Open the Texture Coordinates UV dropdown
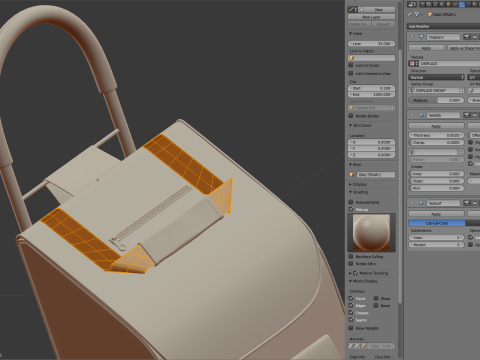Image resolution: width=480 pixels, height=360 pixels. point(474,77)
